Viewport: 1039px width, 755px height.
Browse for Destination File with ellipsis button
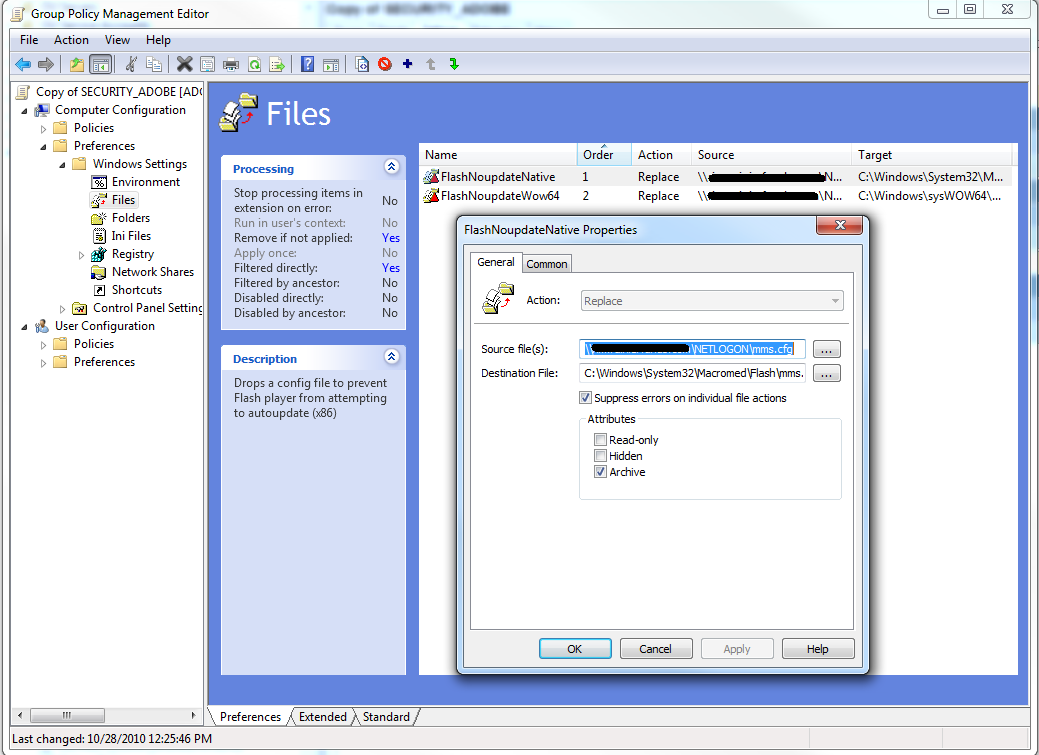[x=826, y=374]
